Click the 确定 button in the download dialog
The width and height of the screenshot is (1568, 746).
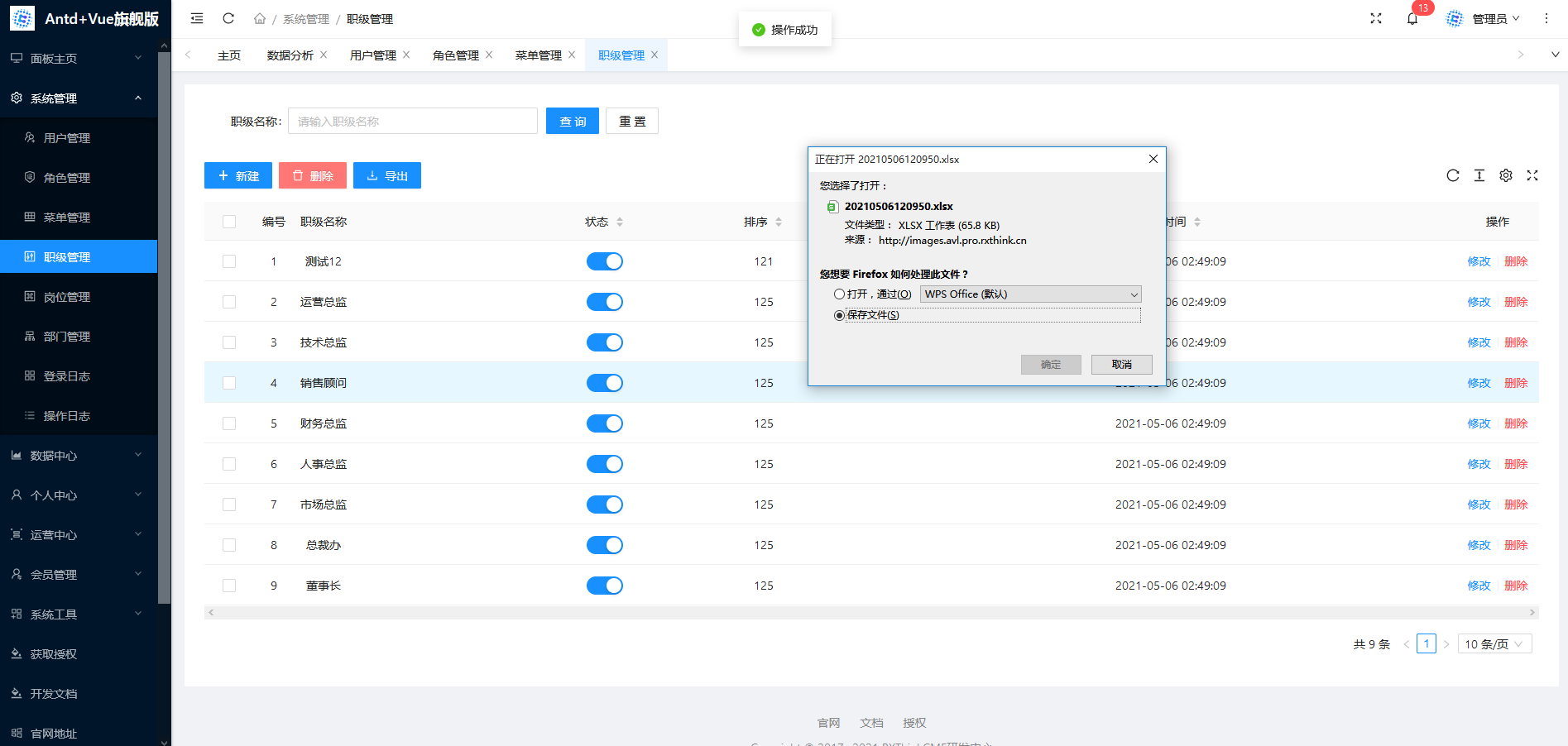tap(1051, 364)
